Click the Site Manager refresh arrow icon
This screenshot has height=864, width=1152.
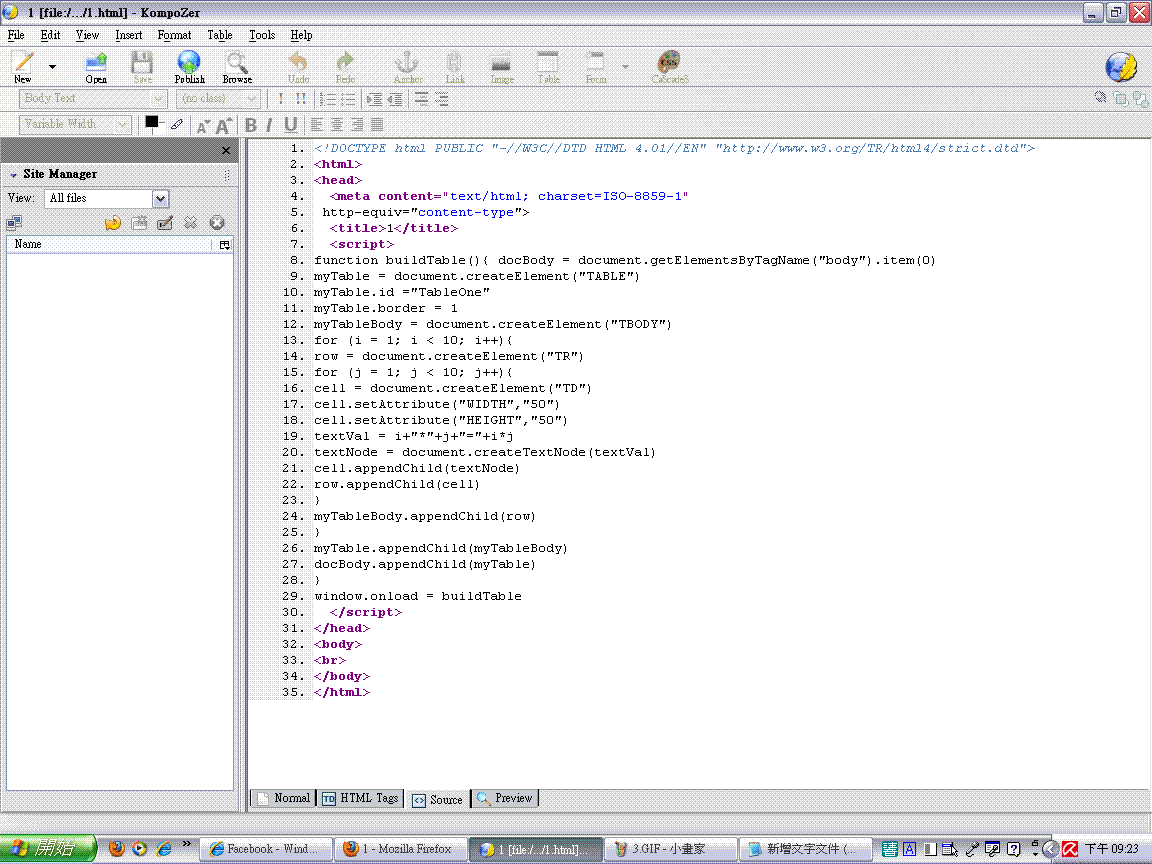[x=112, y=223]
